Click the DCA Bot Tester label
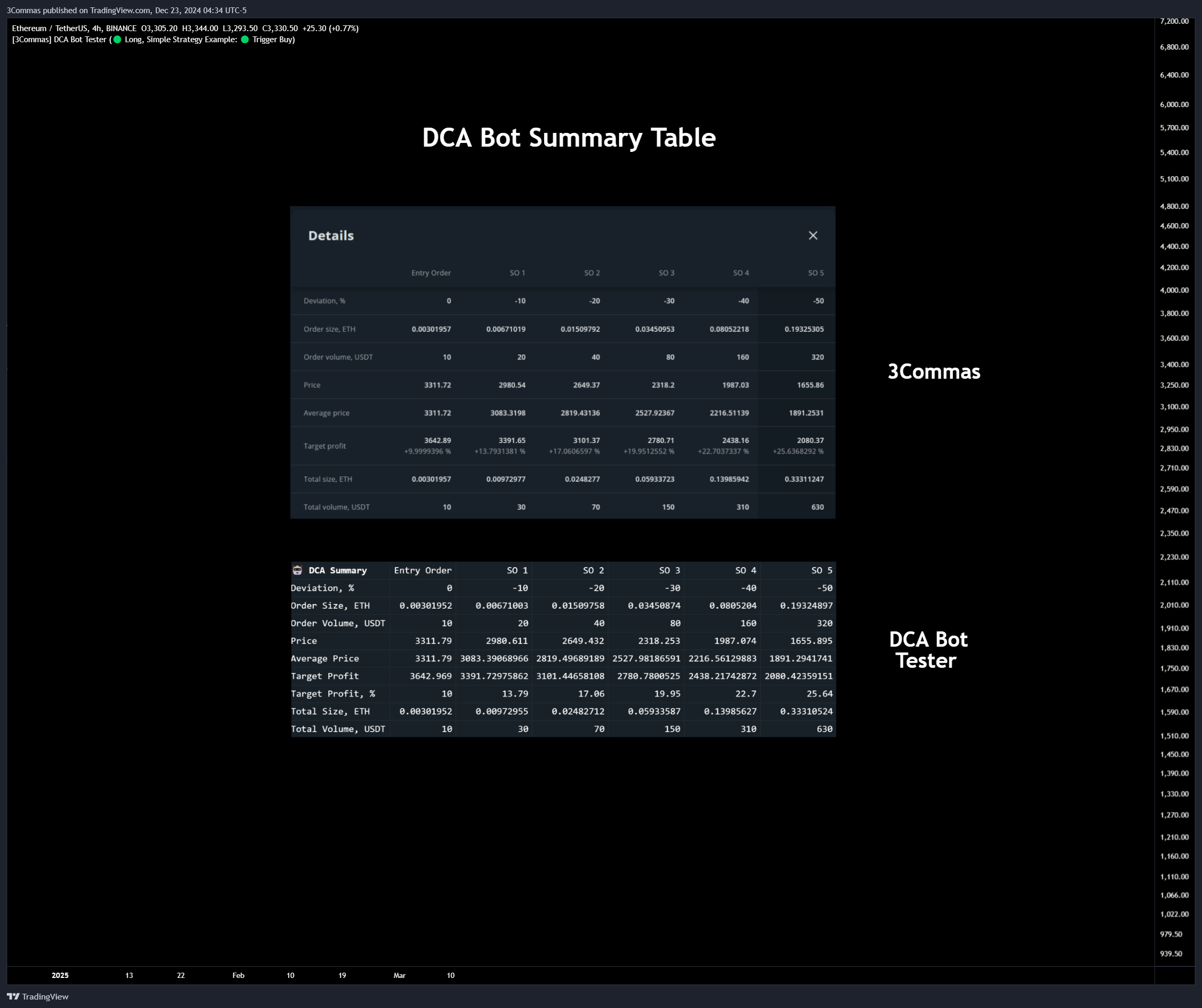The width and height of the screenshot is (1202, 1008). pyautogui.click(x=928, y=650)
